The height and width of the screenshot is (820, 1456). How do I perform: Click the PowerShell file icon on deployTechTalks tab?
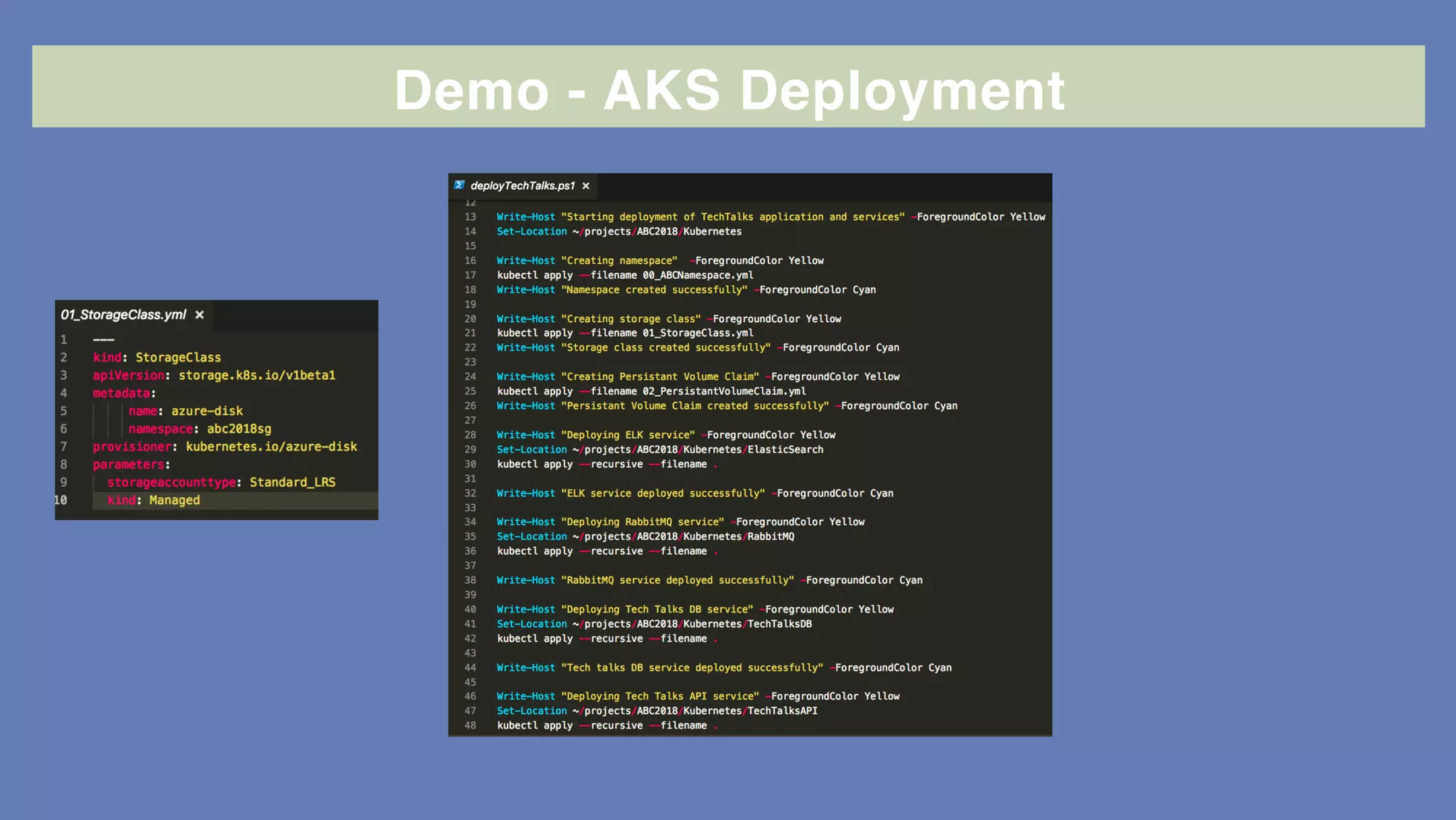click(459, 185)
